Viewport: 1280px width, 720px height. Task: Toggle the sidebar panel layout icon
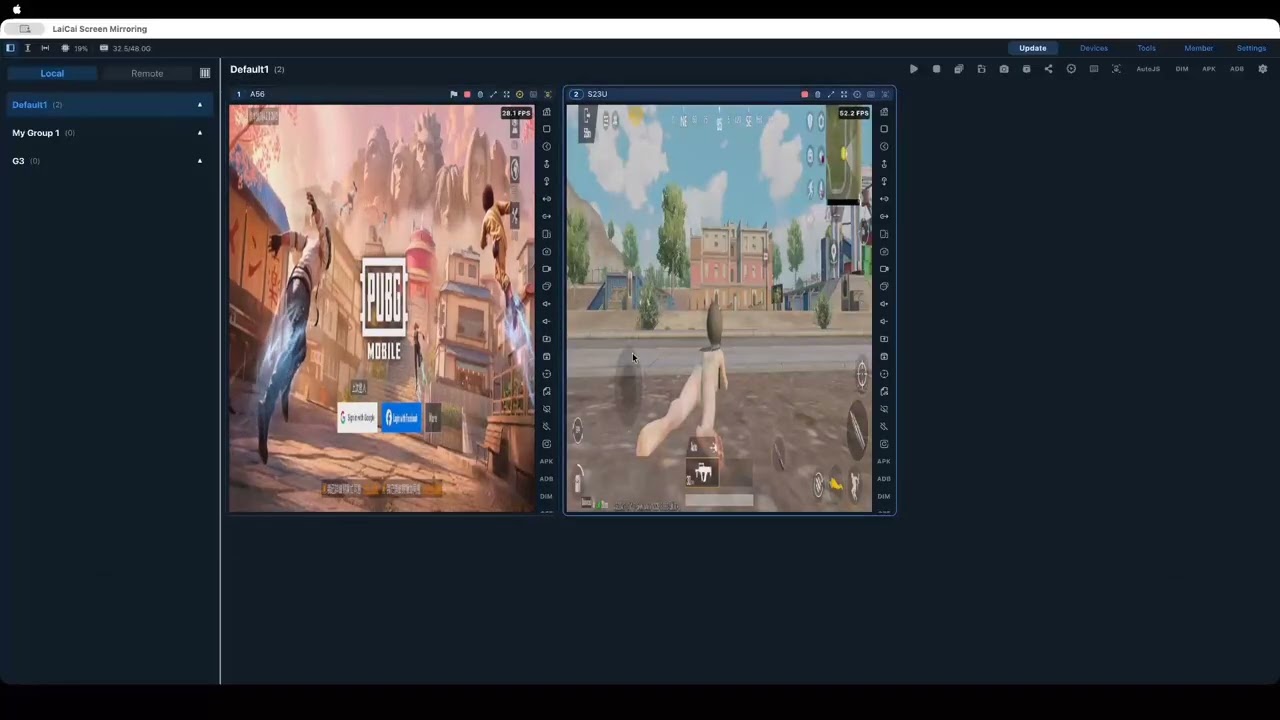tap(10, 48)
